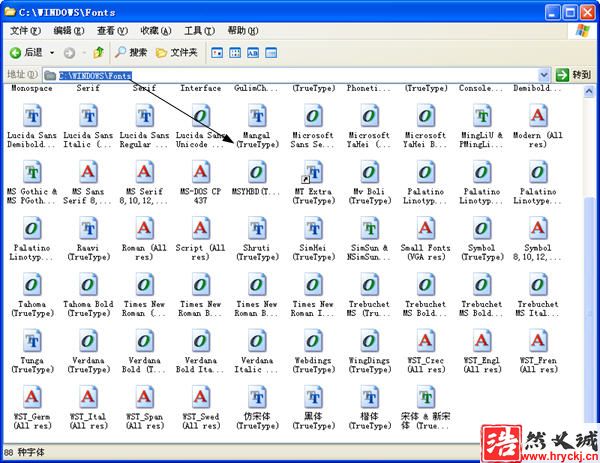Viewport: 600px width, 463px height.
Task: Select the Mv Boli font icon
Action: tap(369, 172)
